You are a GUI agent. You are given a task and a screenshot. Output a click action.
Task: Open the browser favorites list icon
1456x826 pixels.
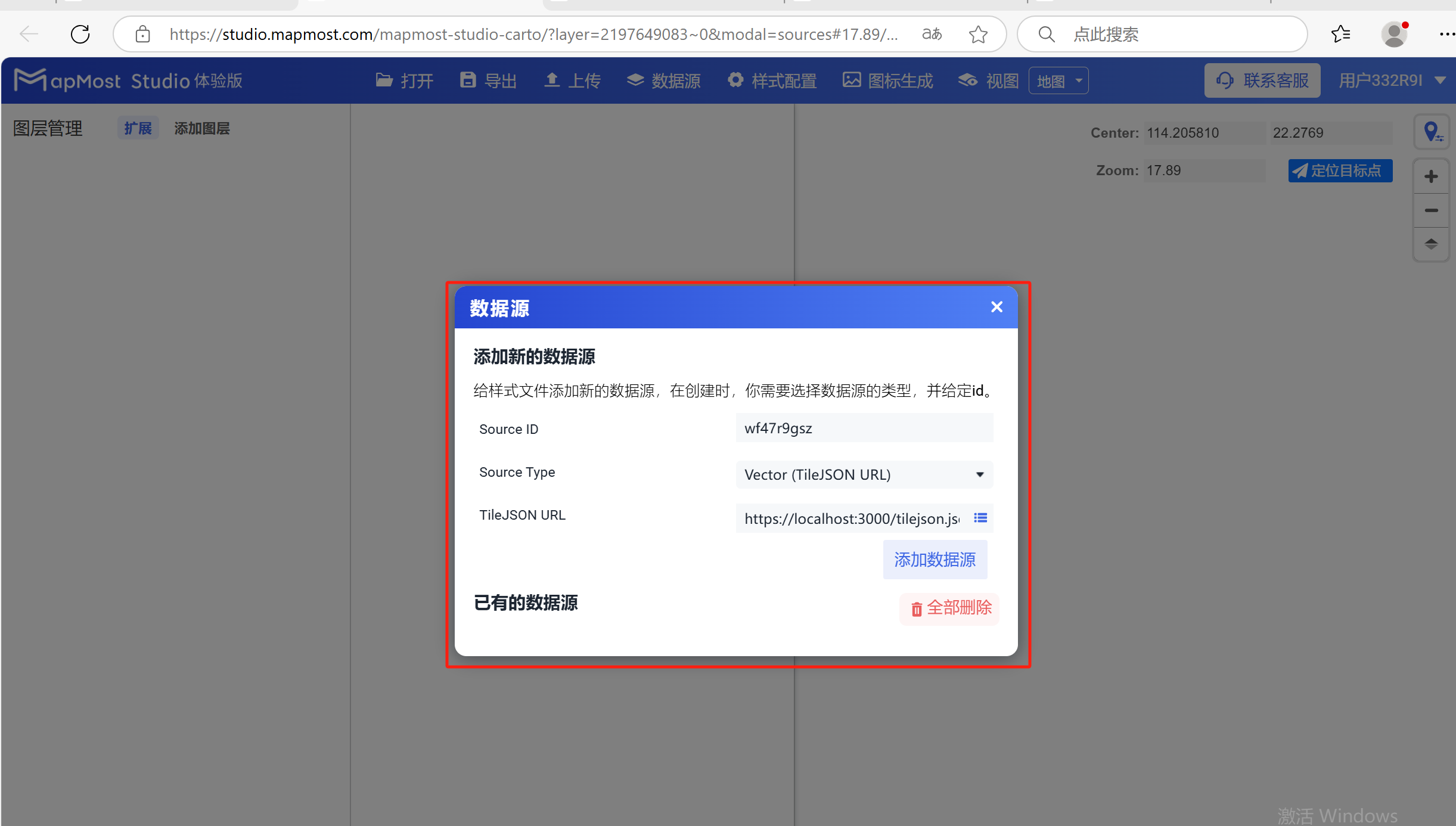click(x=1341, y=34)
